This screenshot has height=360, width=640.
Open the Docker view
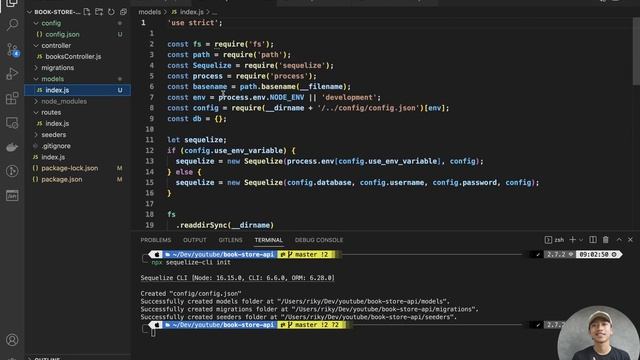click(x=12, y=147)
